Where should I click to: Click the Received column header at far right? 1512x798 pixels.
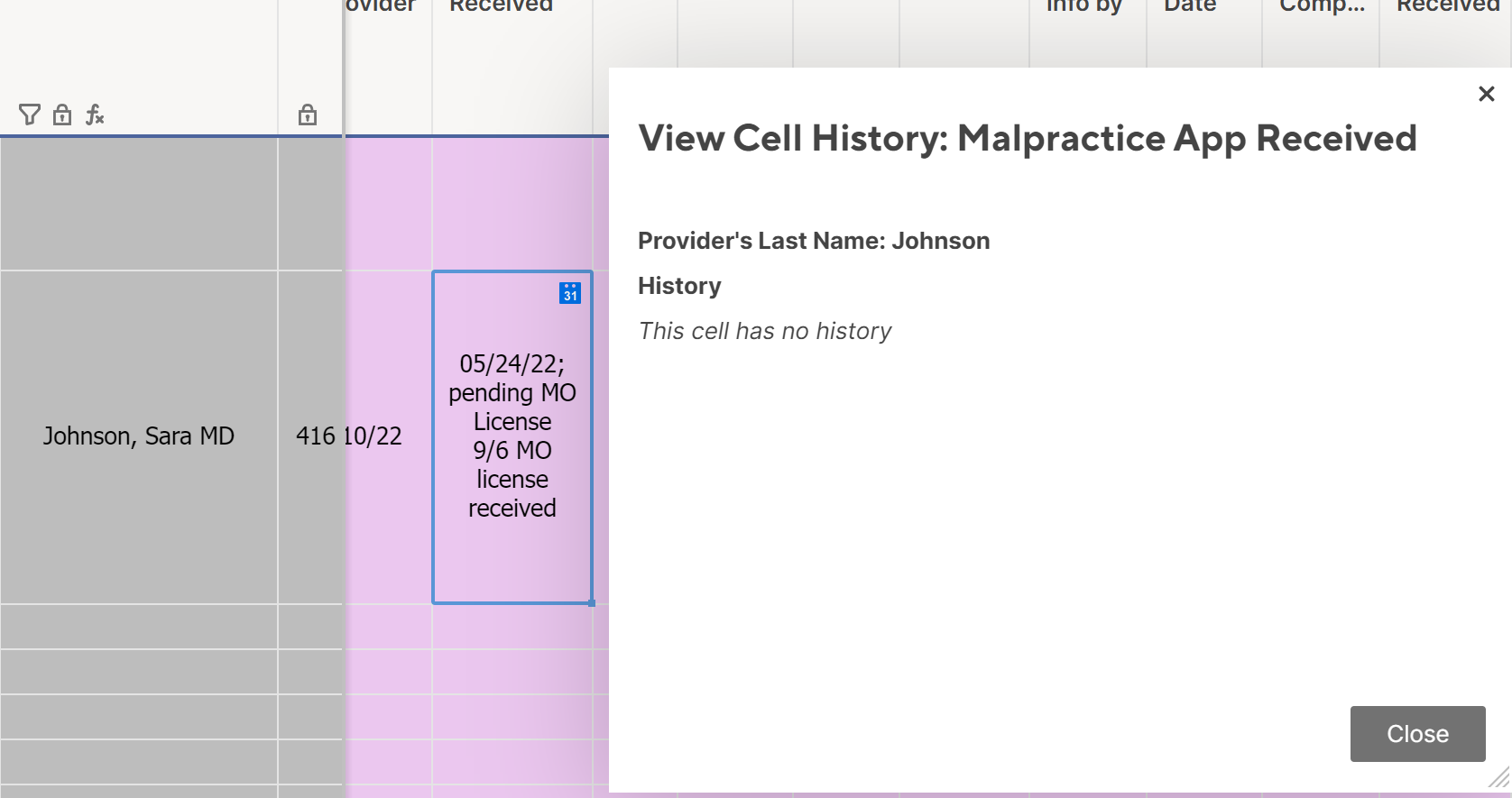tap(1446, 33)
